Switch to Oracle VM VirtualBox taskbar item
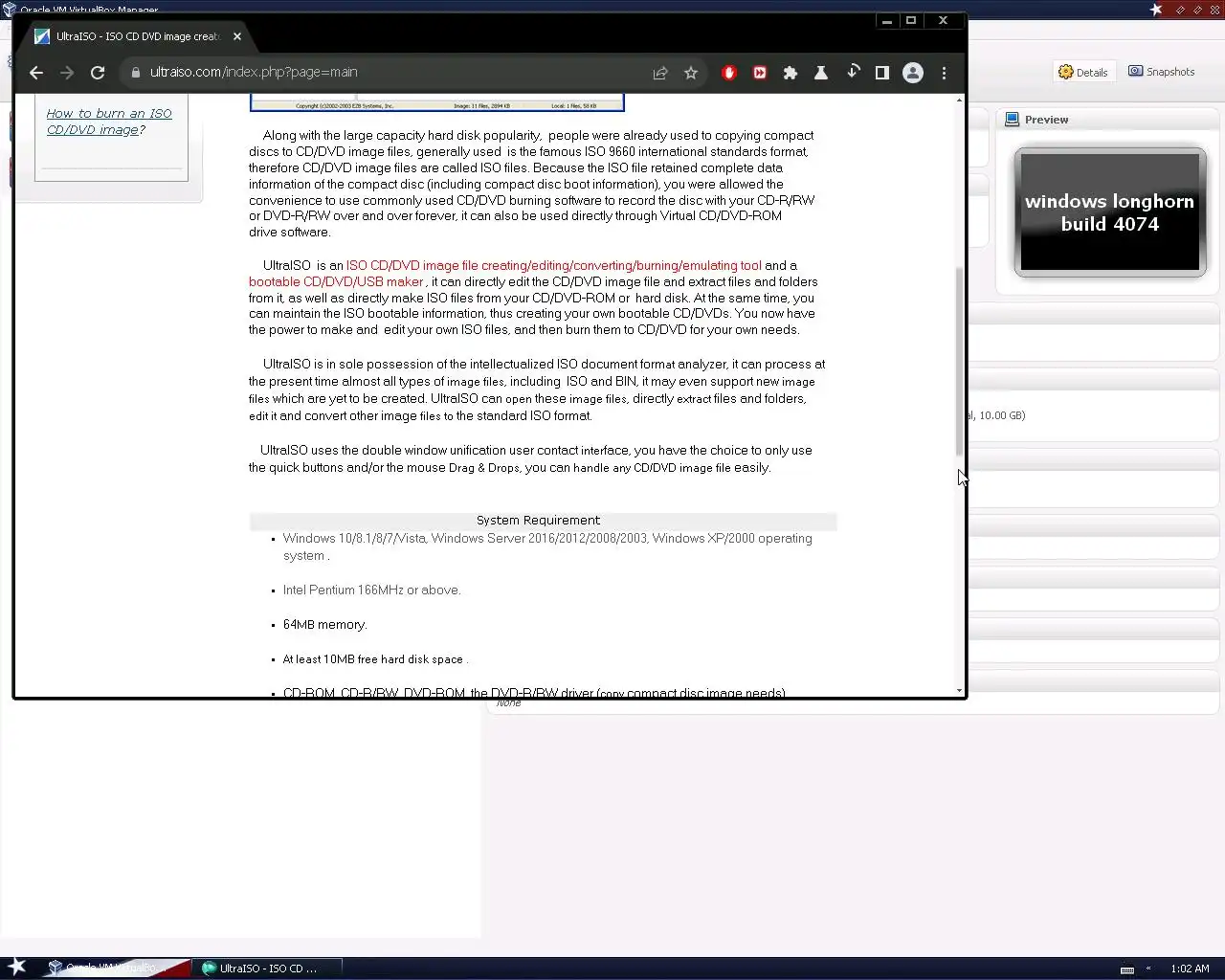This screenshot has height=980, width=1225. tap(115, 968)
